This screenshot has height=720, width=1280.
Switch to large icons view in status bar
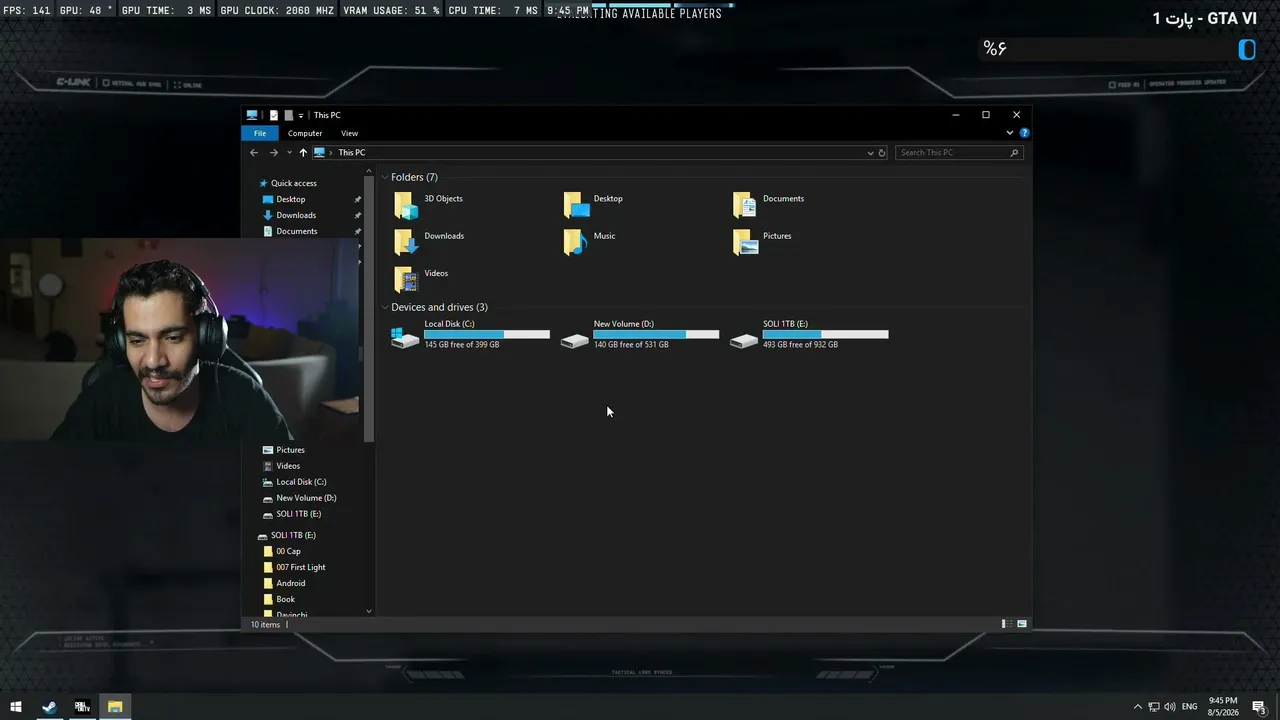click(x=1021, y=624)
